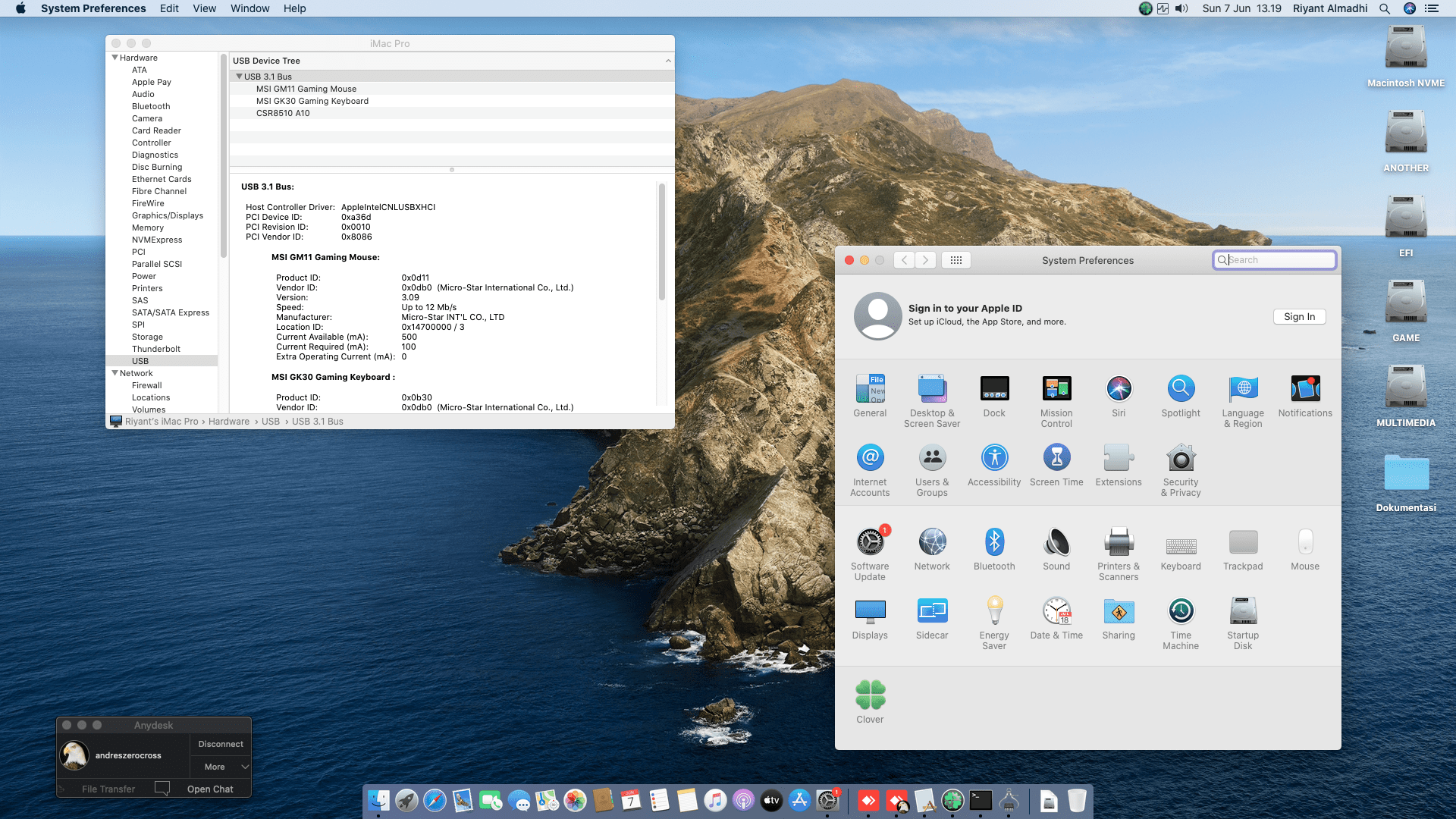
Task: Open Trackpad preferences pane
Action: point(1243,549)
